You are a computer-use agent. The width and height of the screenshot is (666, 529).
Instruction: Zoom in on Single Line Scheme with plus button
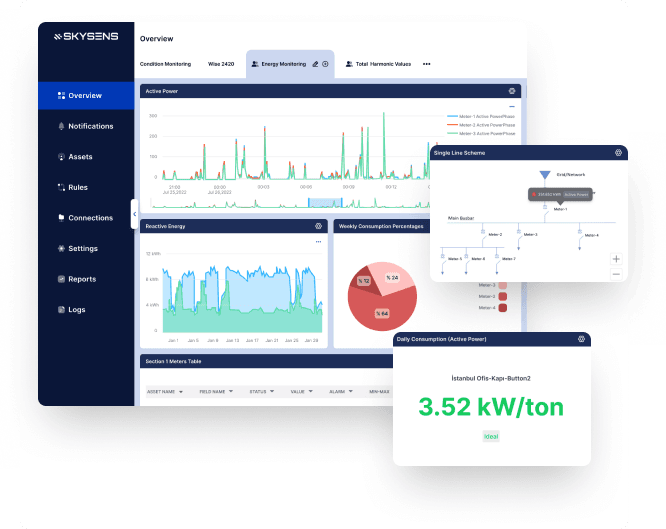[x=616, y=258]
